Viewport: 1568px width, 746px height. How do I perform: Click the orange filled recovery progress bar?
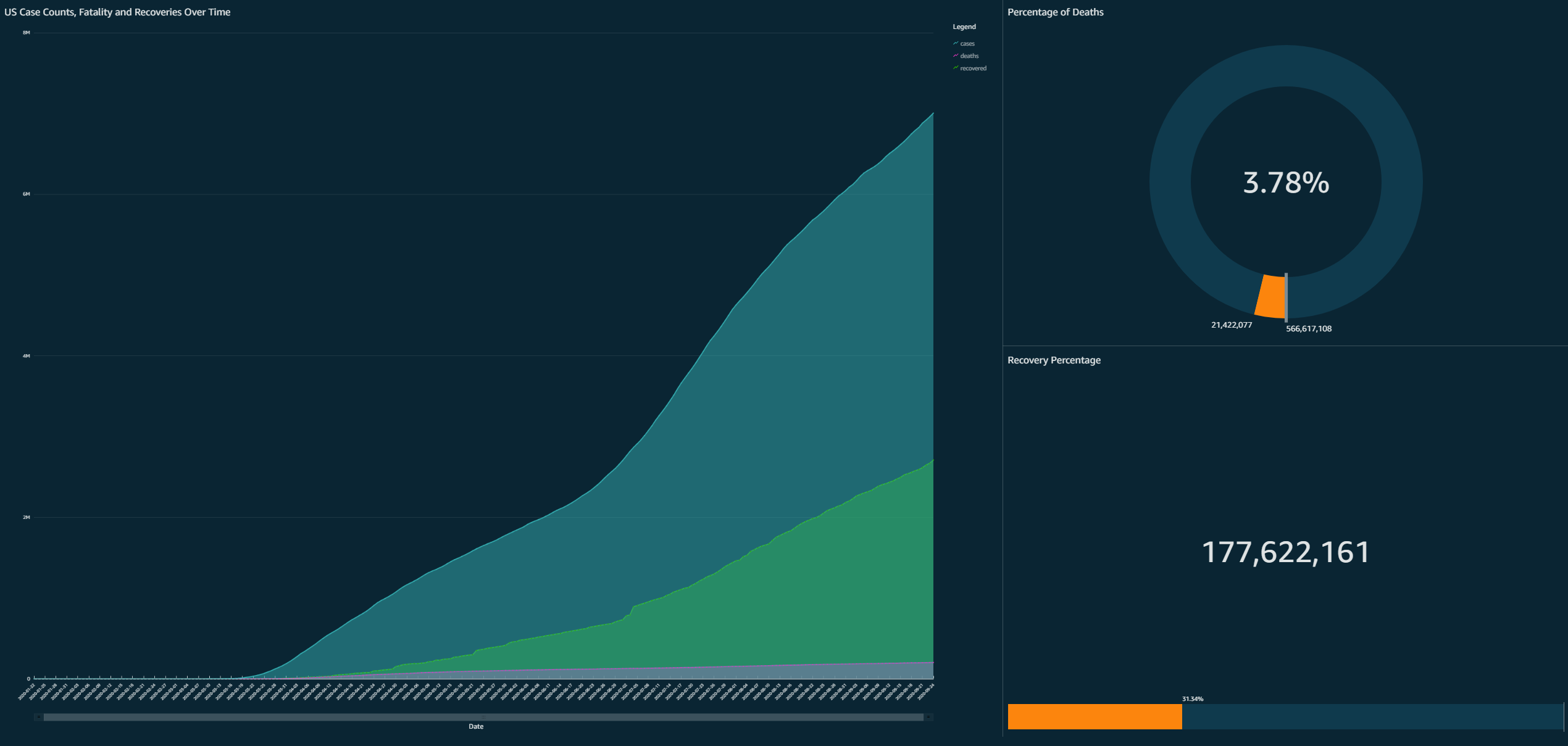(x=1095, y=716)
